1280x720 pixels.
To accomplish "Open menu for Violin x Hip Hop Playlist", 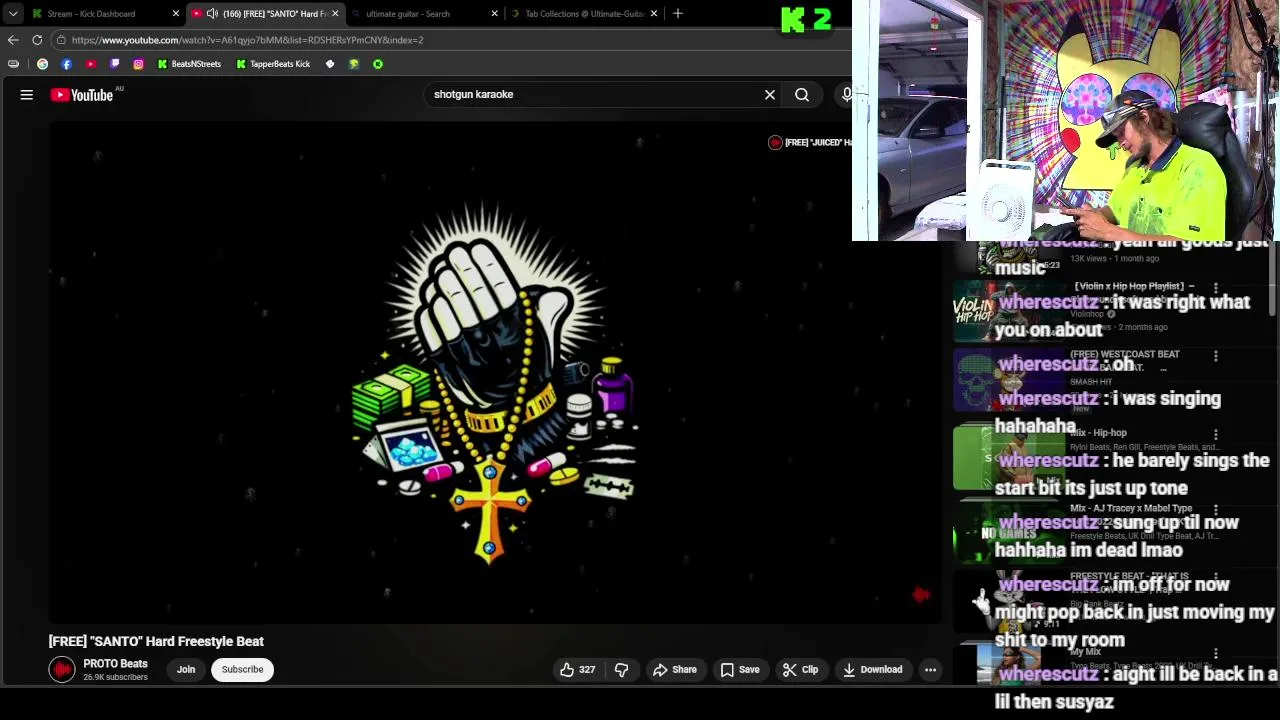I will point(1216,288).
